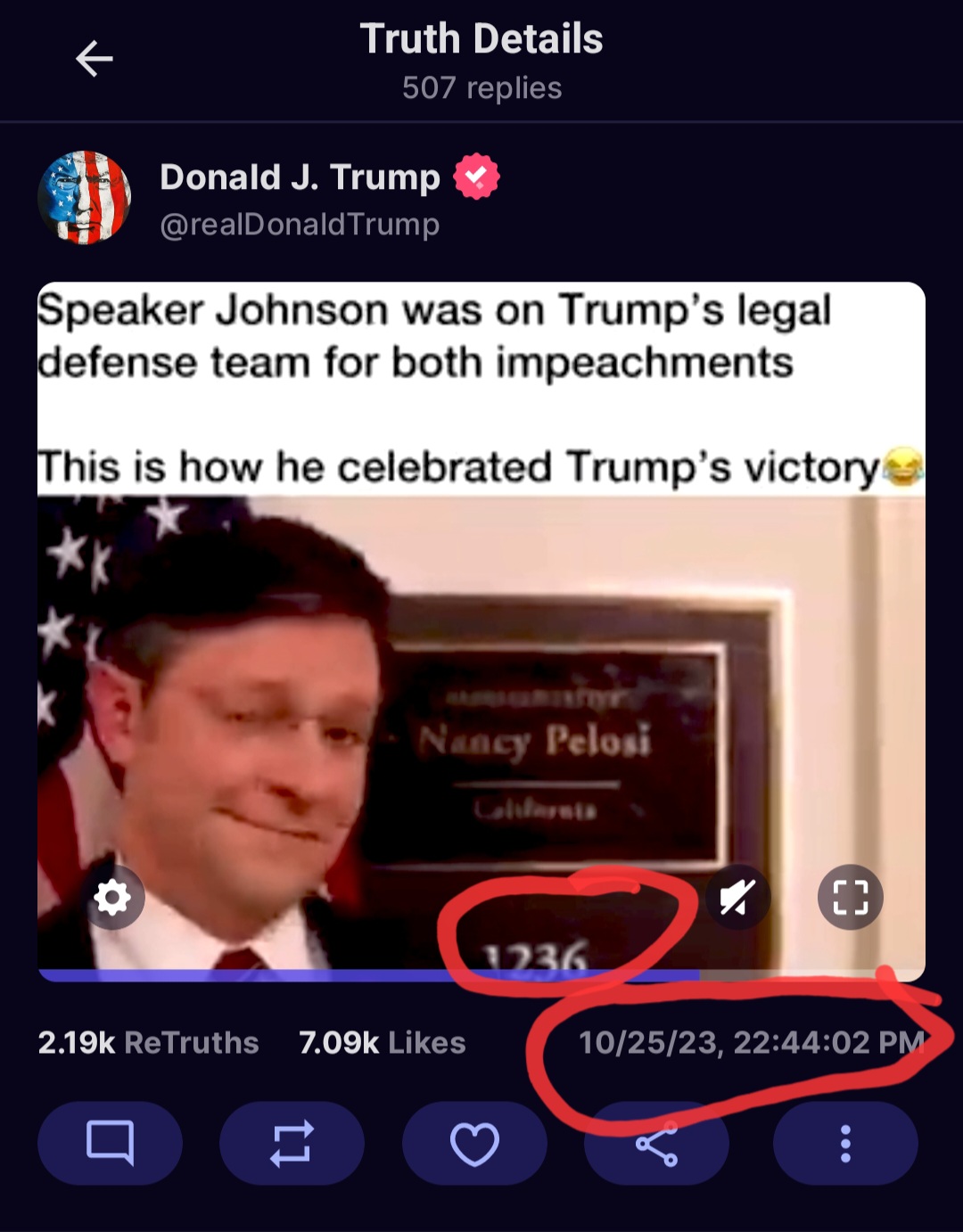Expand video to fullscreen
The height and width of the screenshot is (1232, 963).
tap(850, 897)
